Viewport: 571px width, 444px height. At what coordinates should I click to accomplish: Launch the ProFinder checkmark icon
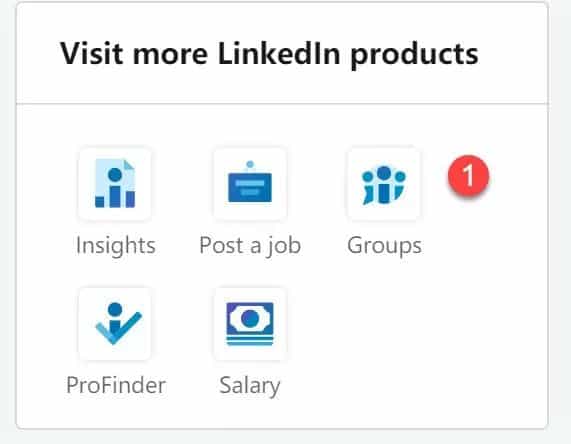point(115,324)
